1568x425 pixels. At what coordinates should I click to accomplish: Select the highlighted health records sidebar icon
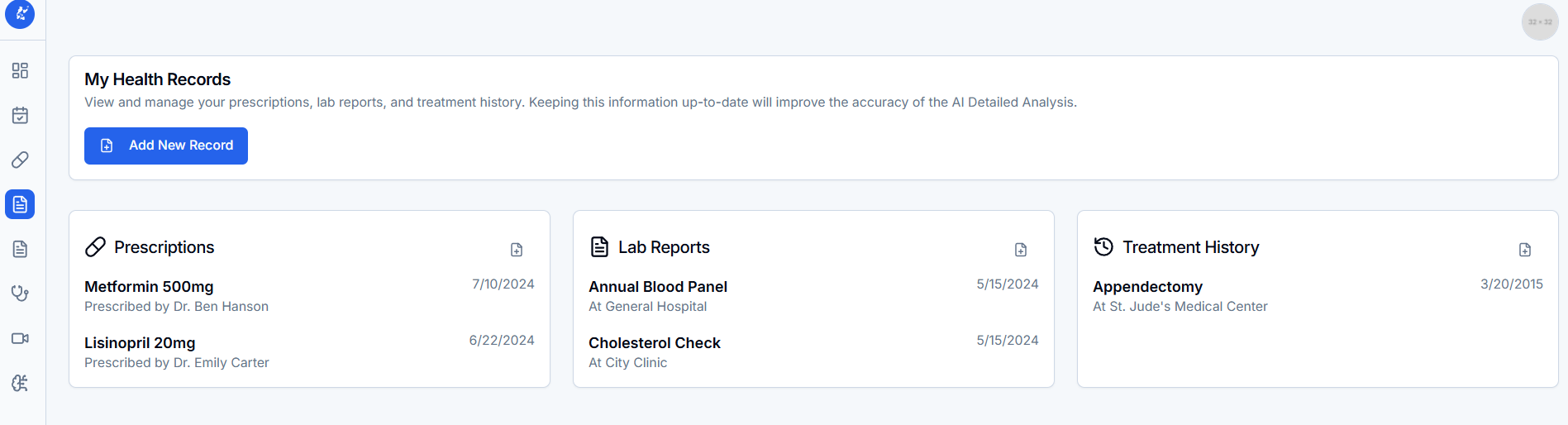coord(20,204)
